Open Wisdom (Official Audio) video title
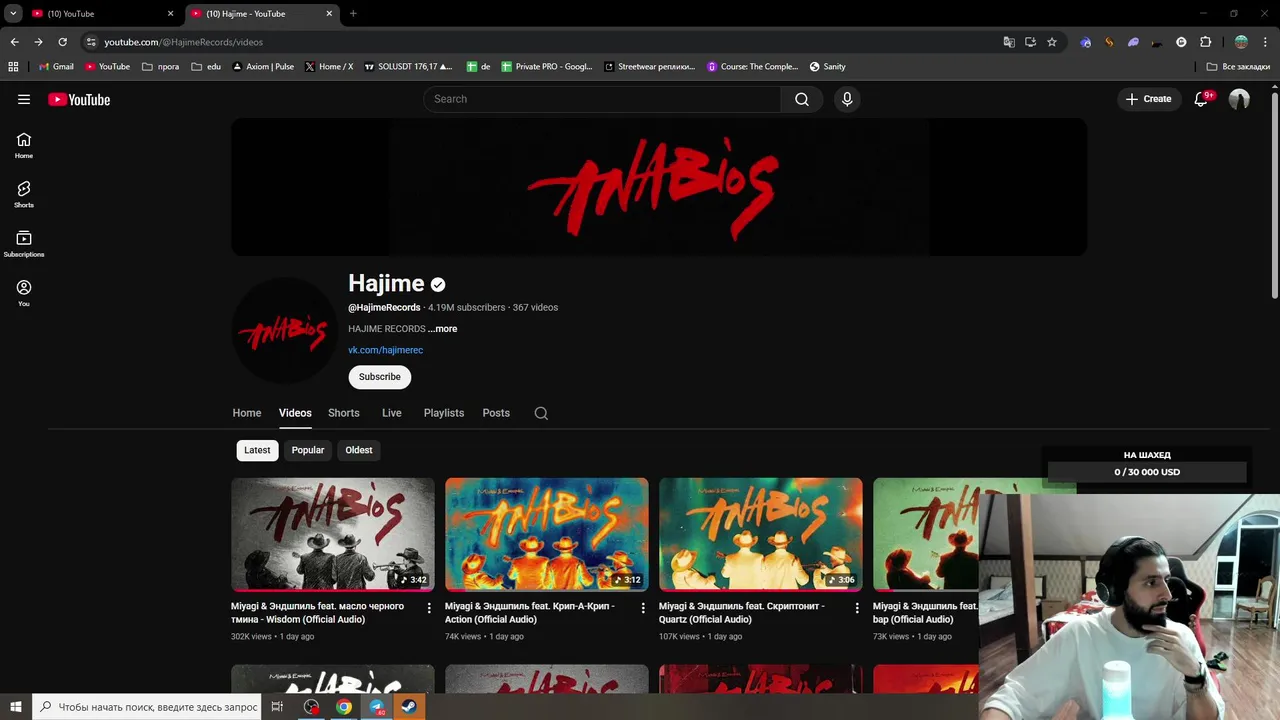Viewport: 1280px width, 720px height. (x=318, y=613)
